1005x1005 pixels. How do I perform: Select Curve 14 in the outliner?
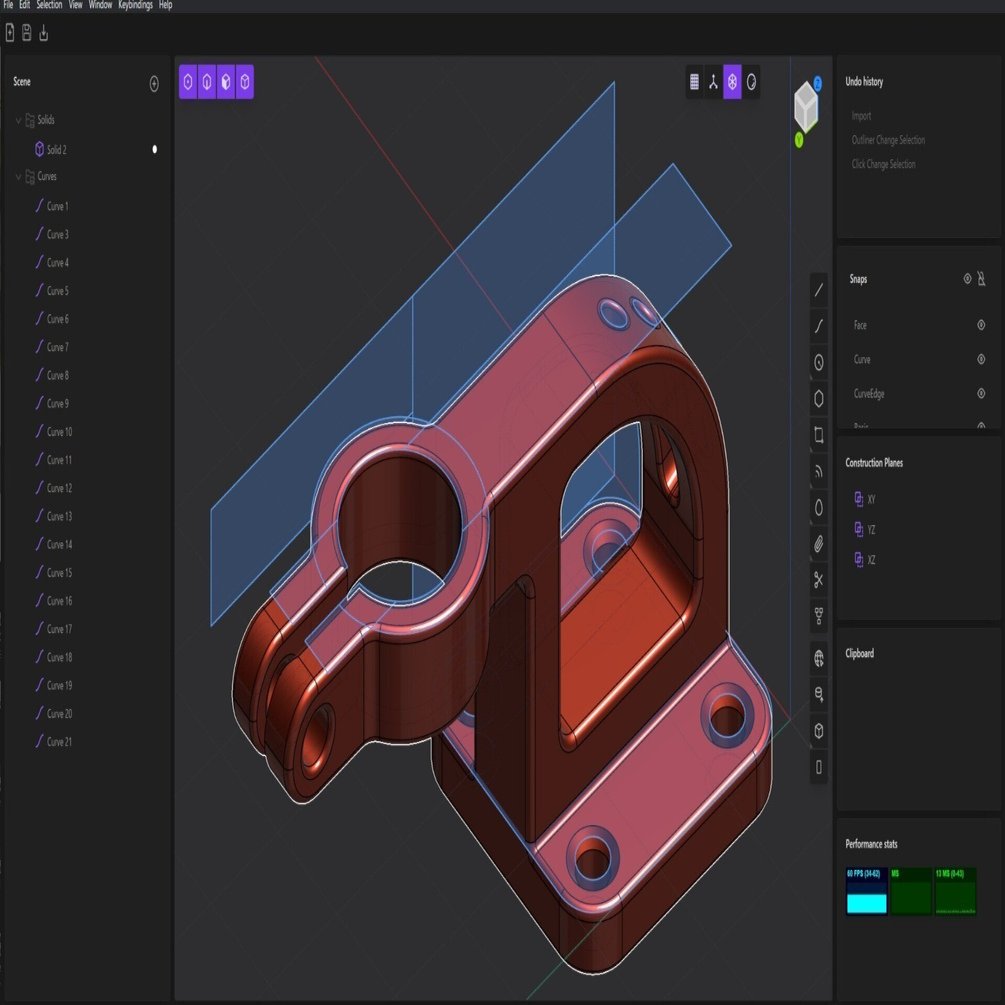(59, 544)
